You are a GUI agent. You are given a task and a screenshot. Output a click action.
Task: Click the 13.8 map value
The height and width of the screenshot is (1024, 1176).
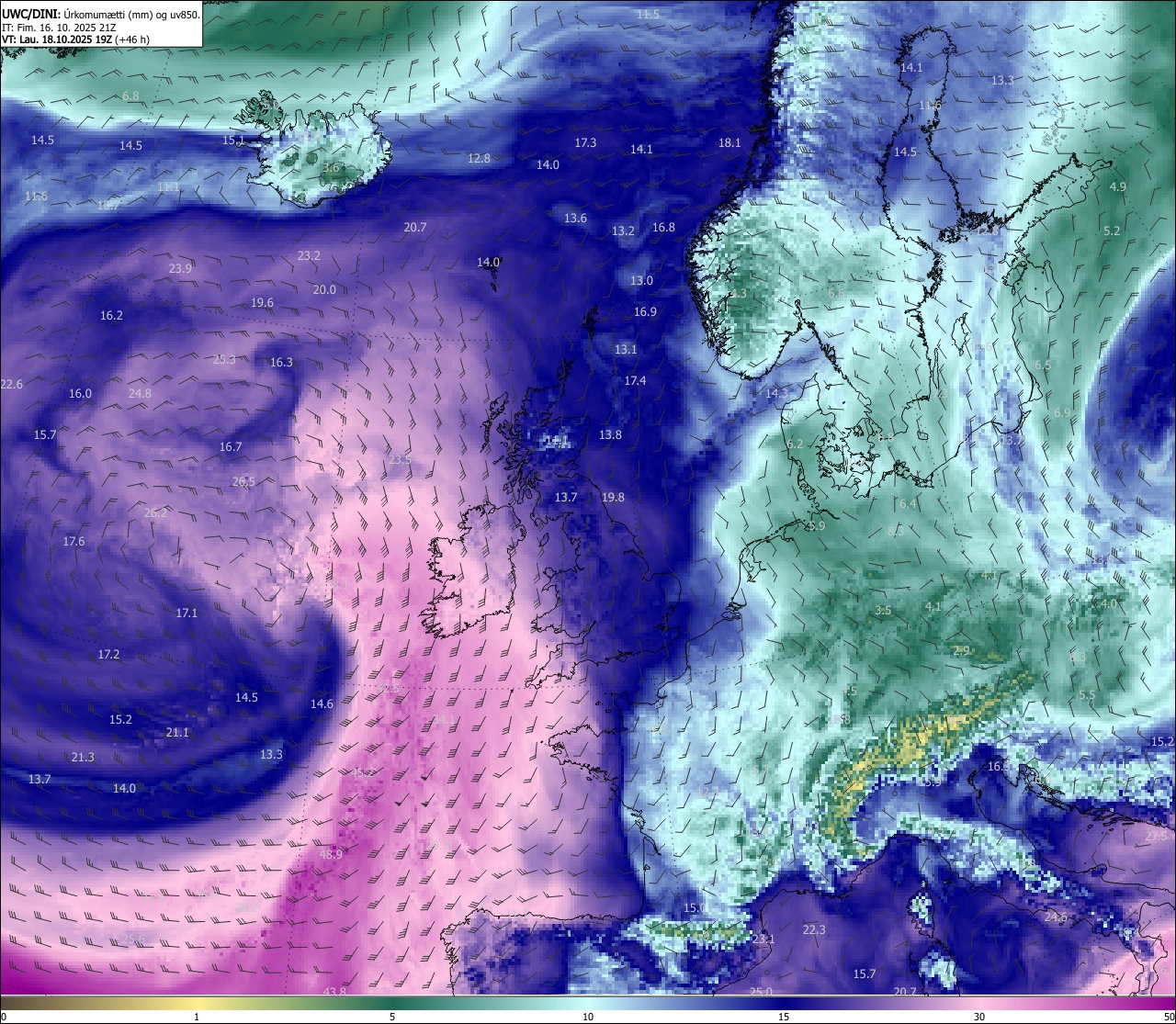(x=610, y=434)
